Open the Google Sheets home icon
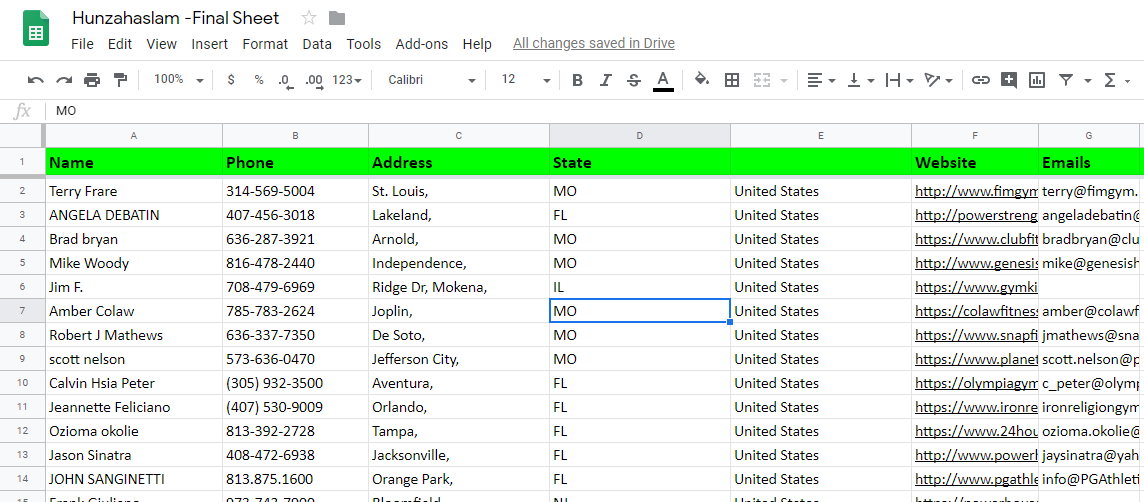The height and width of the screenshot is (502, 1144). coord(36,29)
